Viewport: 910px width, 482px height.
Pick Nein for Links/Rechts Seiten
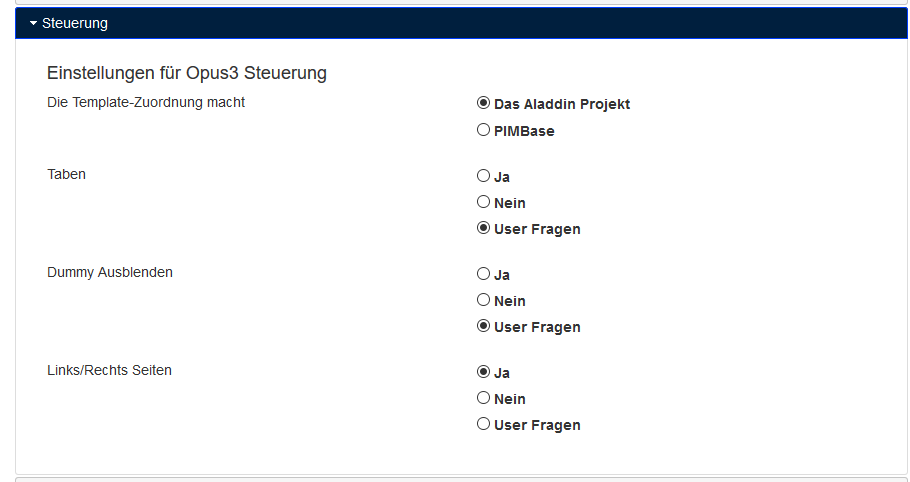(484, 398)
